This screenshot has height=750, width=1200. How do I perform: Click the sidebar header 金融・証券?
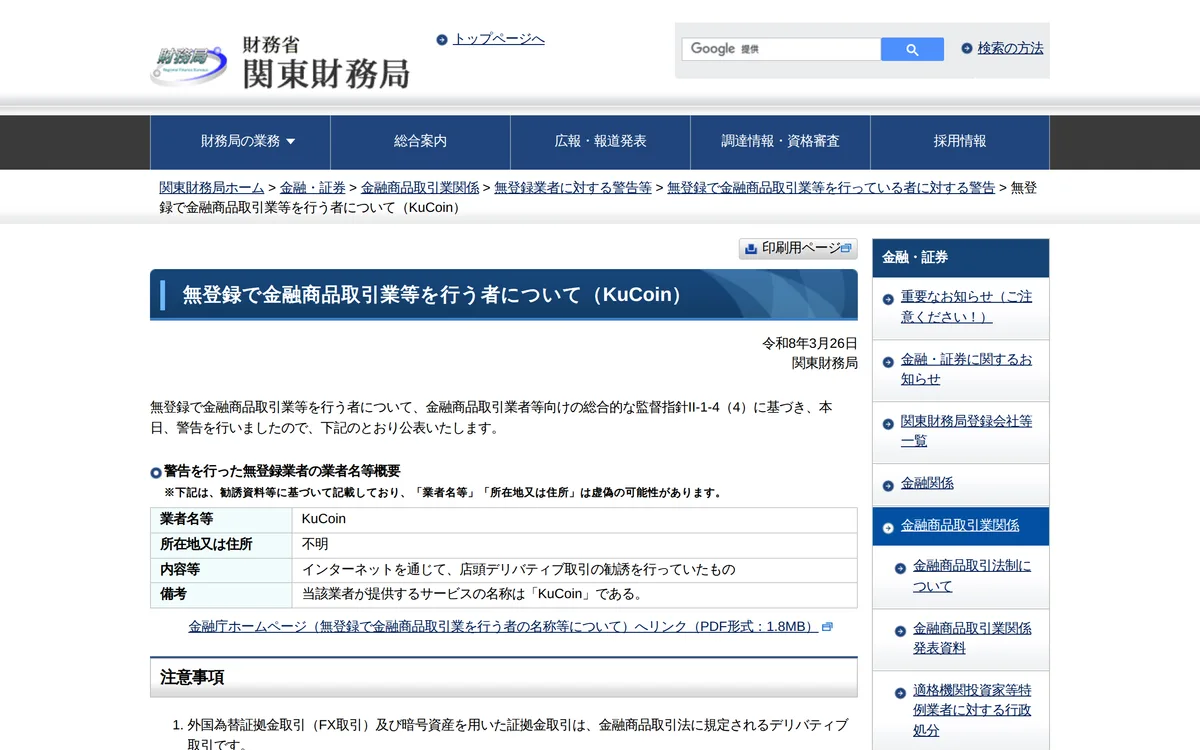click(960, 258)
